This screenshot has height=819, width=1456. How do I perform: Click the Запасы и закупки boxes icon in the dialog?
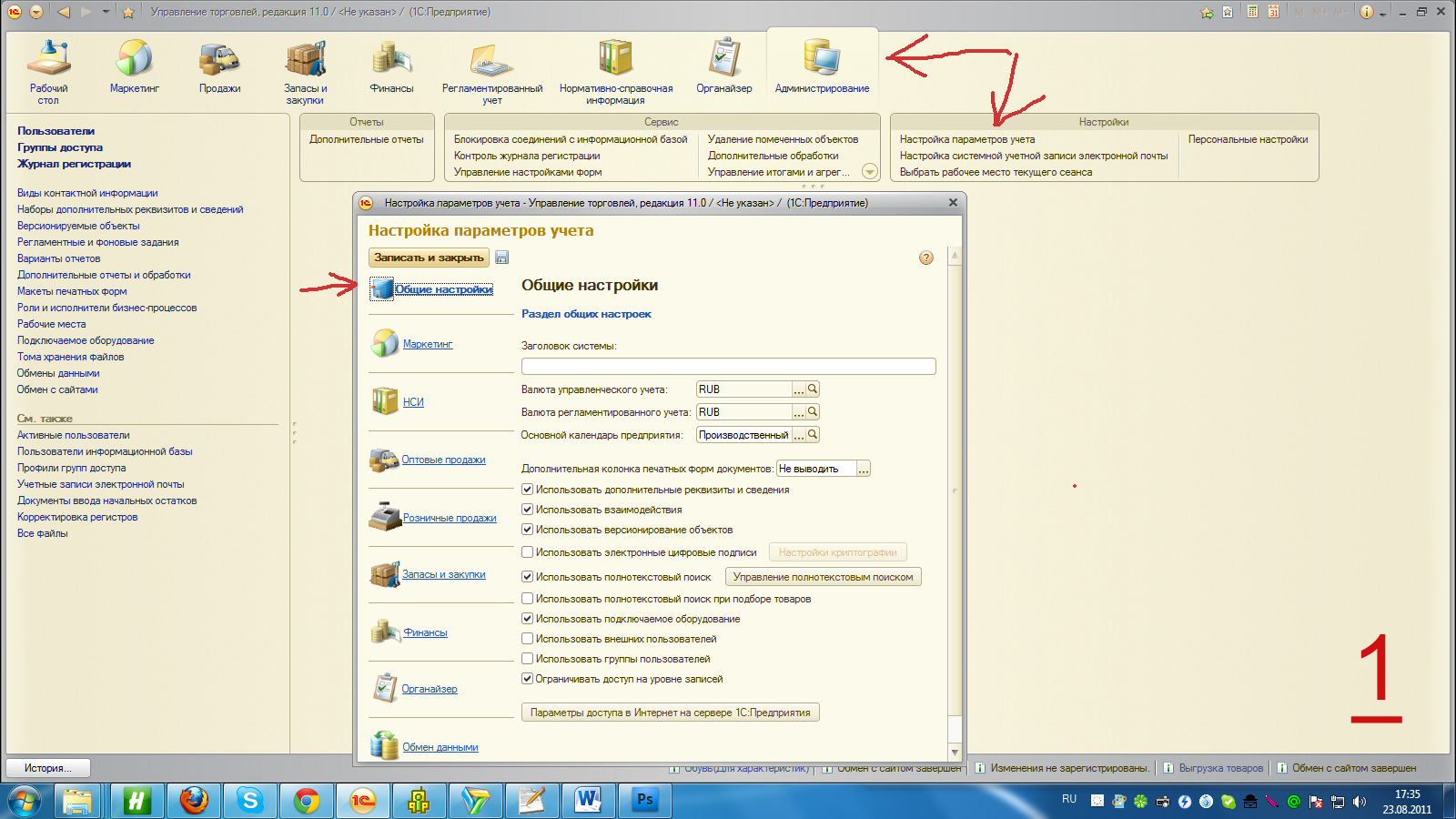[385, 574]
